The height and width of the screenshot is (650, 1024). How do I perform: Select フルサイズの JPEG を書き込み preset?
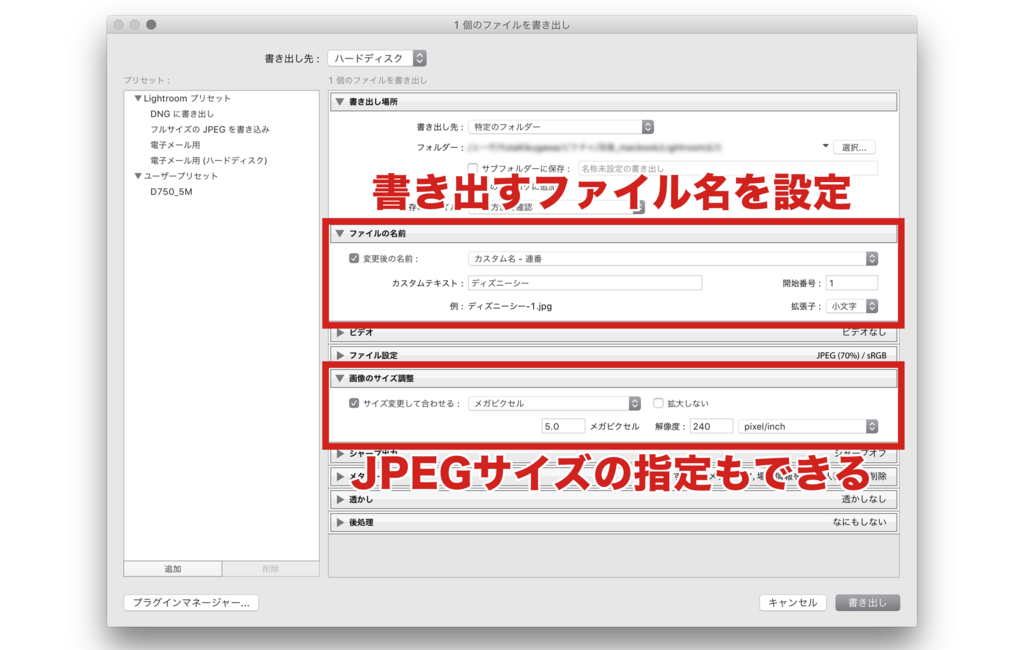click(210, 129)
